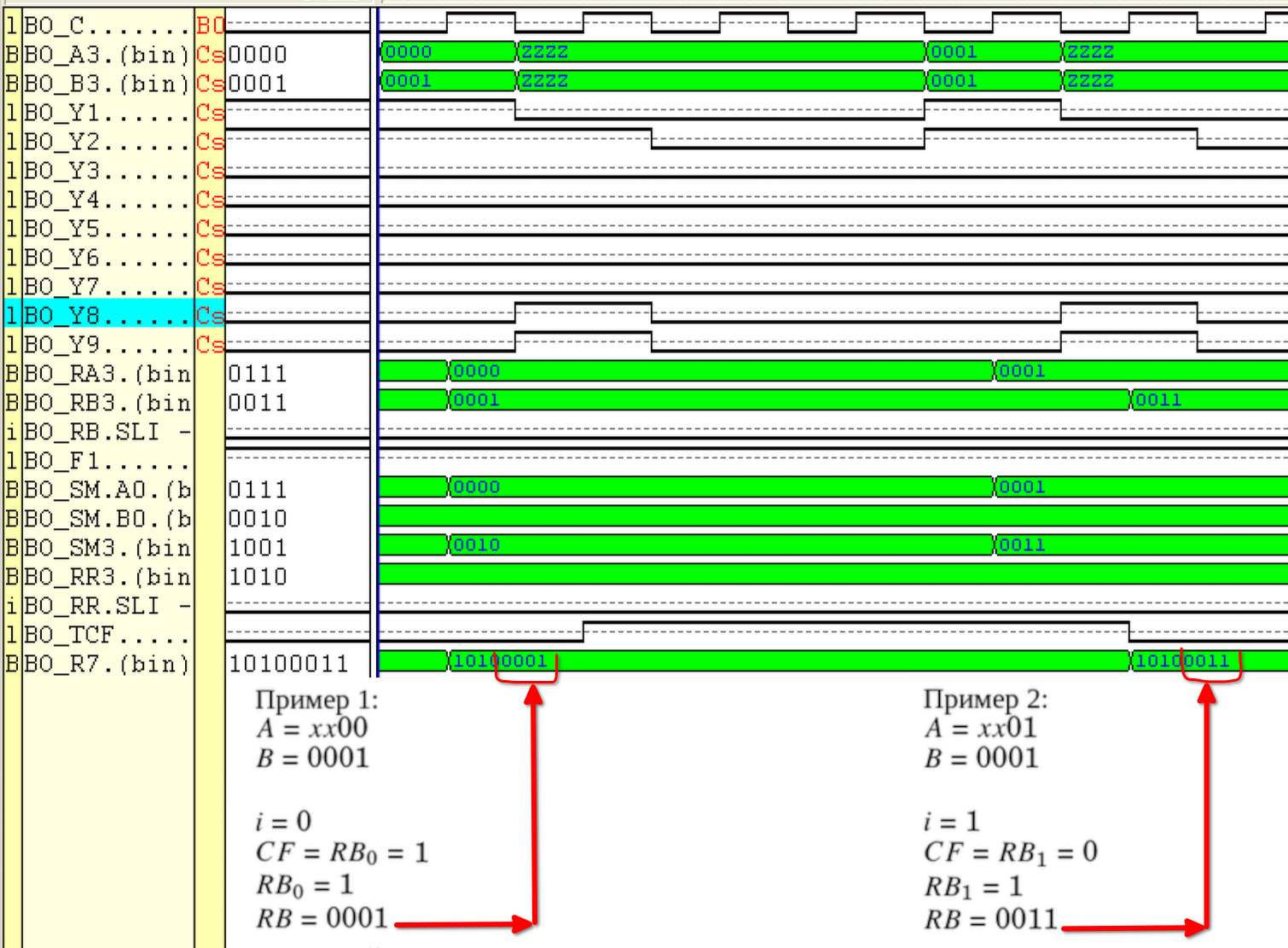Click the Cs stimulus marker beside BO_Y9
This screenshot has width=1288, height=948.
pyautogui.click(x=210, y=345)
